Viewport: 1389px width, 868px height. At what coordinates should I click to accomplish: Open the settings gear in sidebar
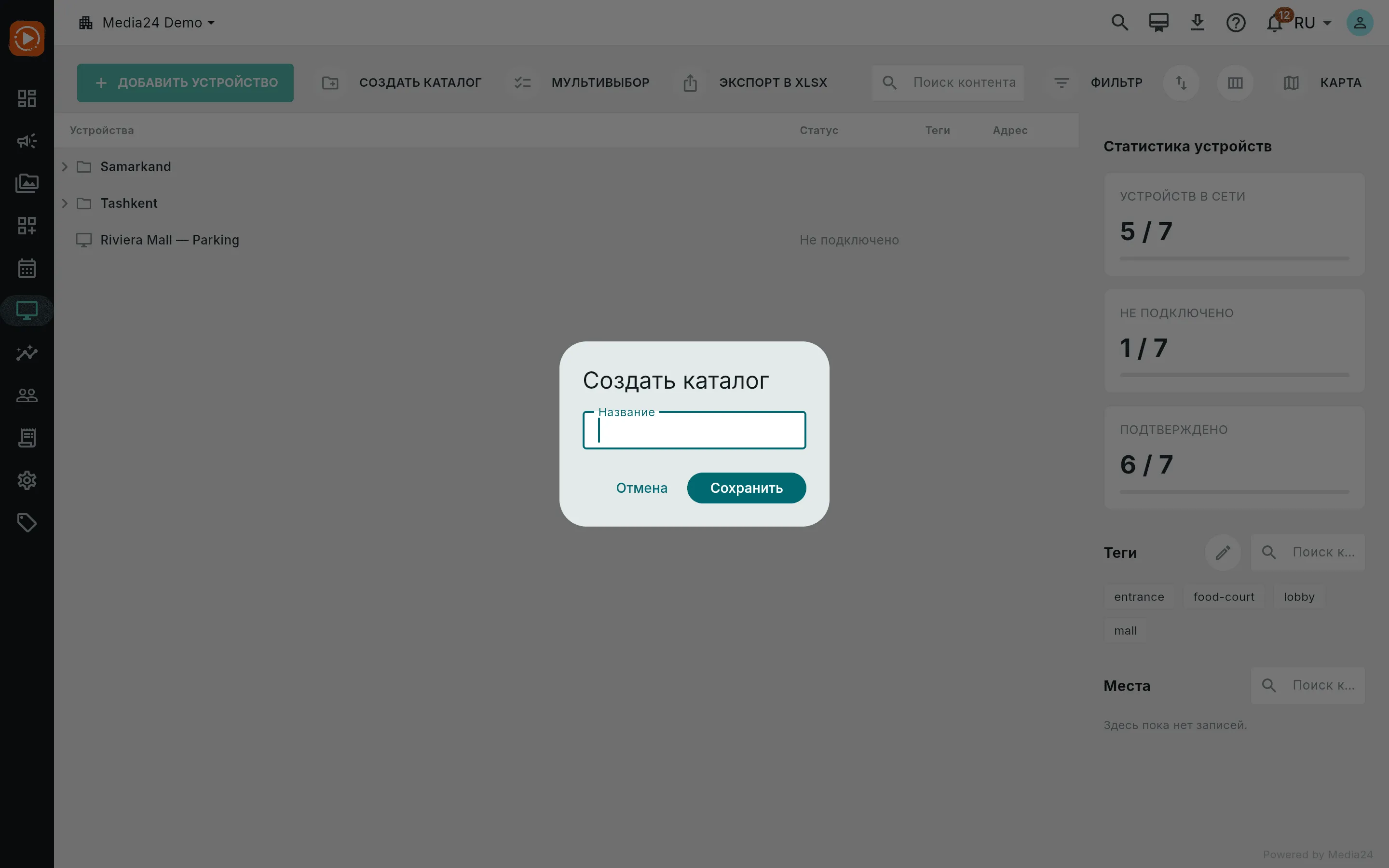coord(27,480)
